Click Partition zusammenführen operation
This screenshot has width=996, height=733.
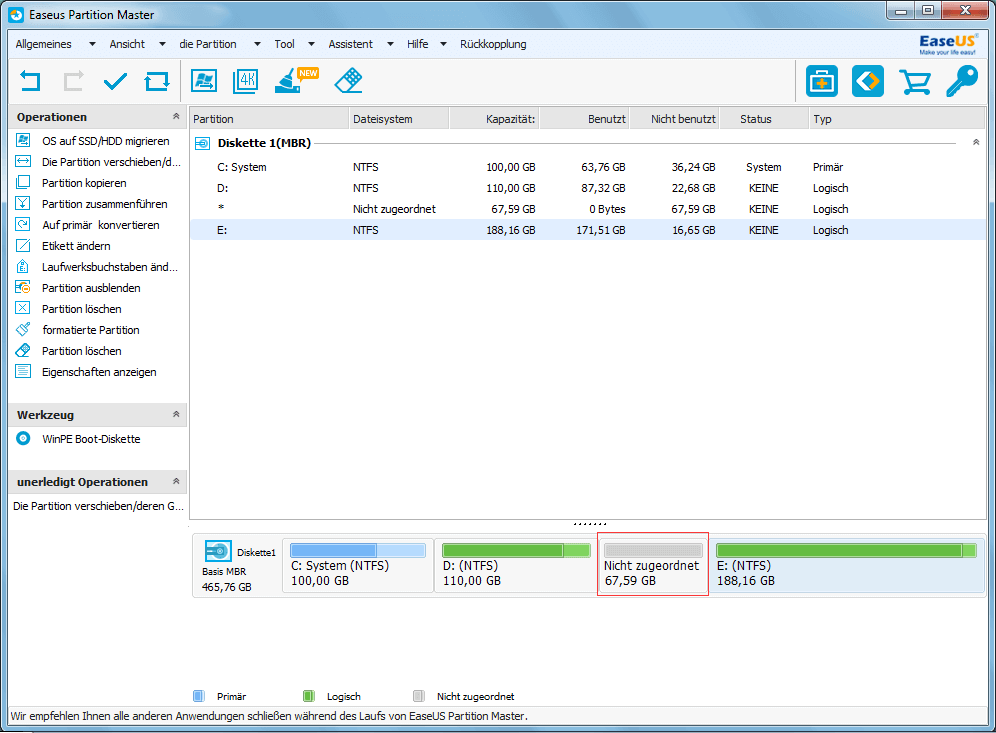click(105, 203)
